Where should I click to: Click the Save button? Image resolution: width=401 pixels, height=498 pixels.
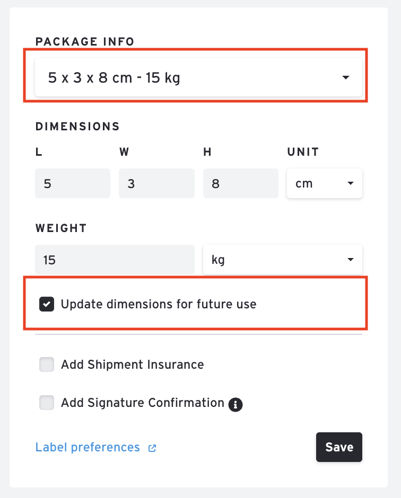pyautogui.click(x=339, y=447)
